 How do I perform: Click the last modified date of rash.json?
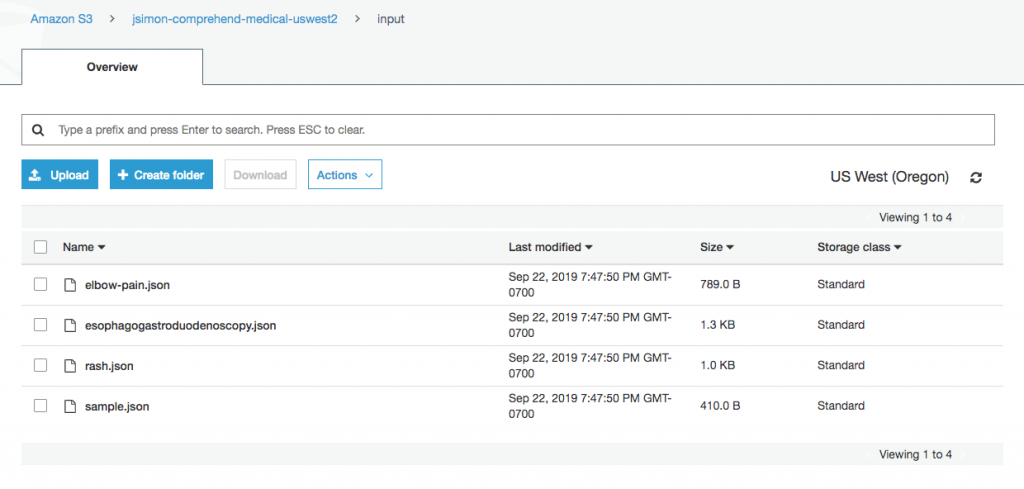coord(589,366)
